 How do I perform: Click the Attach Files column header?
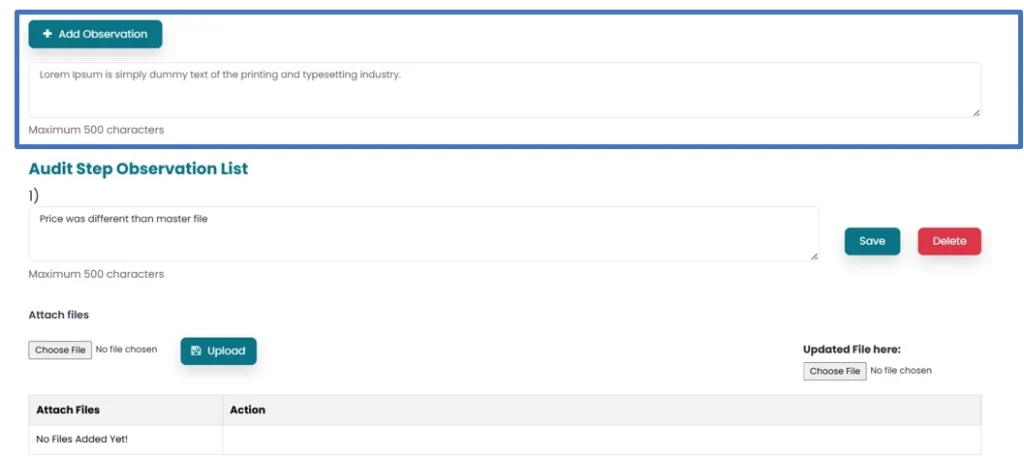[68, 410]
